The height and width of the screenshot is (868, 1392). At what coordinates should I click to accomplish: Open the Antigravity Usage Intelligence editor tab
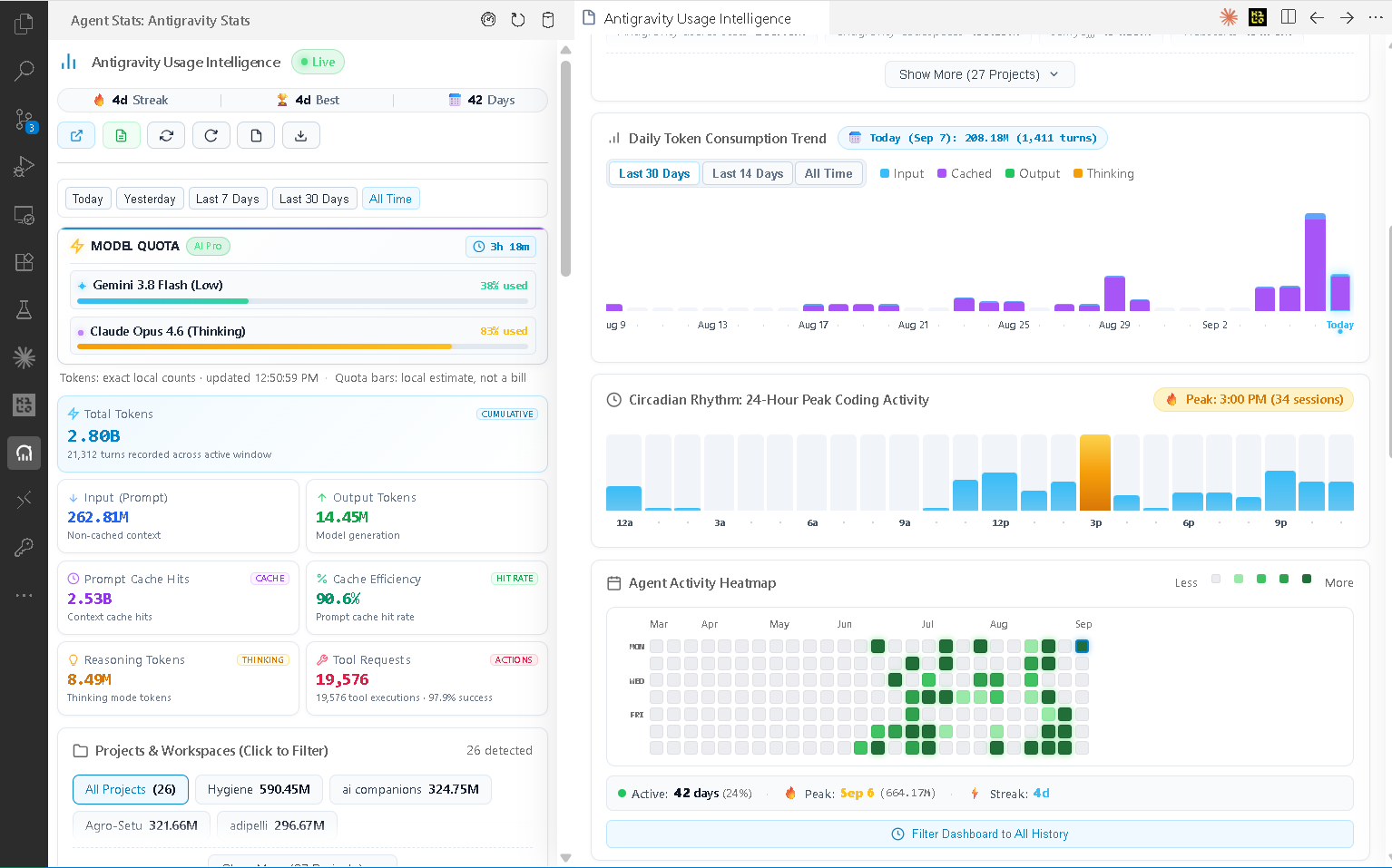(701, 18)
